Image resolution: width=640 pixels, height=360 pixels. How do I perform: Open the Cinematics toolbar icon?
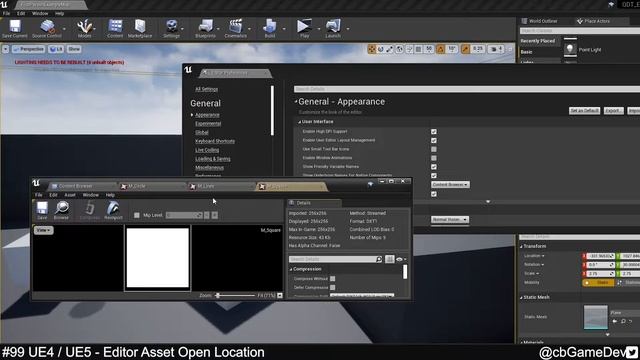tap(236, 29)
